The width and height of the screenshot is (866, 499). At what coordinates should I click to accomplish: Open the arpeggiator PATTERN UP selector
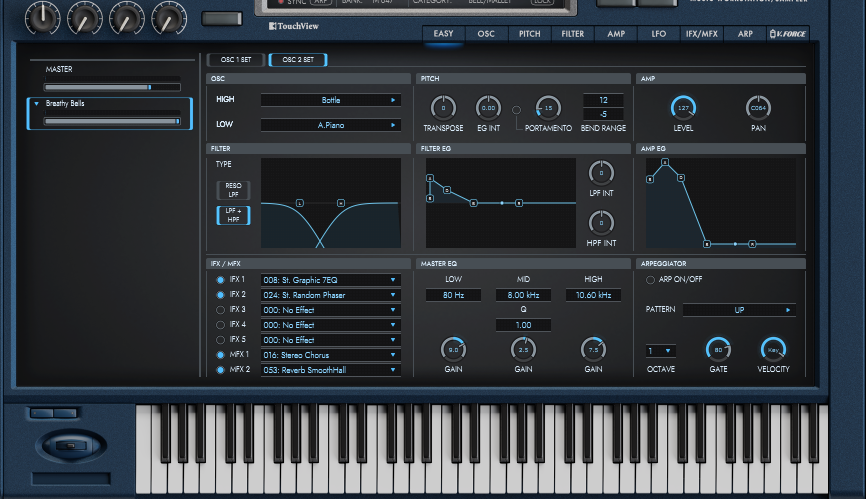(x=739, y=310)
